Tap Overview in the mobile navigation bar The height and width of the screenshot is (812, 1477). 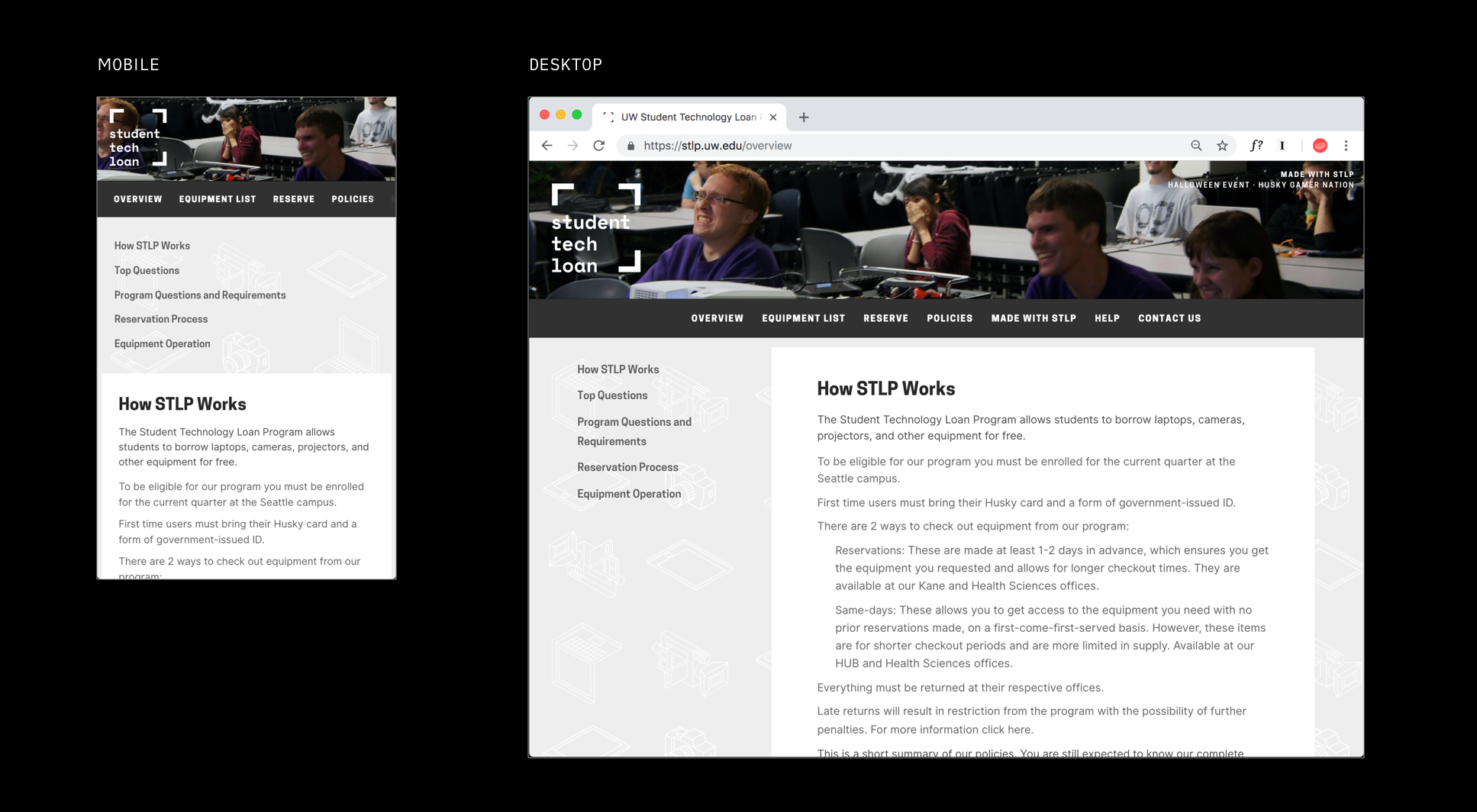138,199
